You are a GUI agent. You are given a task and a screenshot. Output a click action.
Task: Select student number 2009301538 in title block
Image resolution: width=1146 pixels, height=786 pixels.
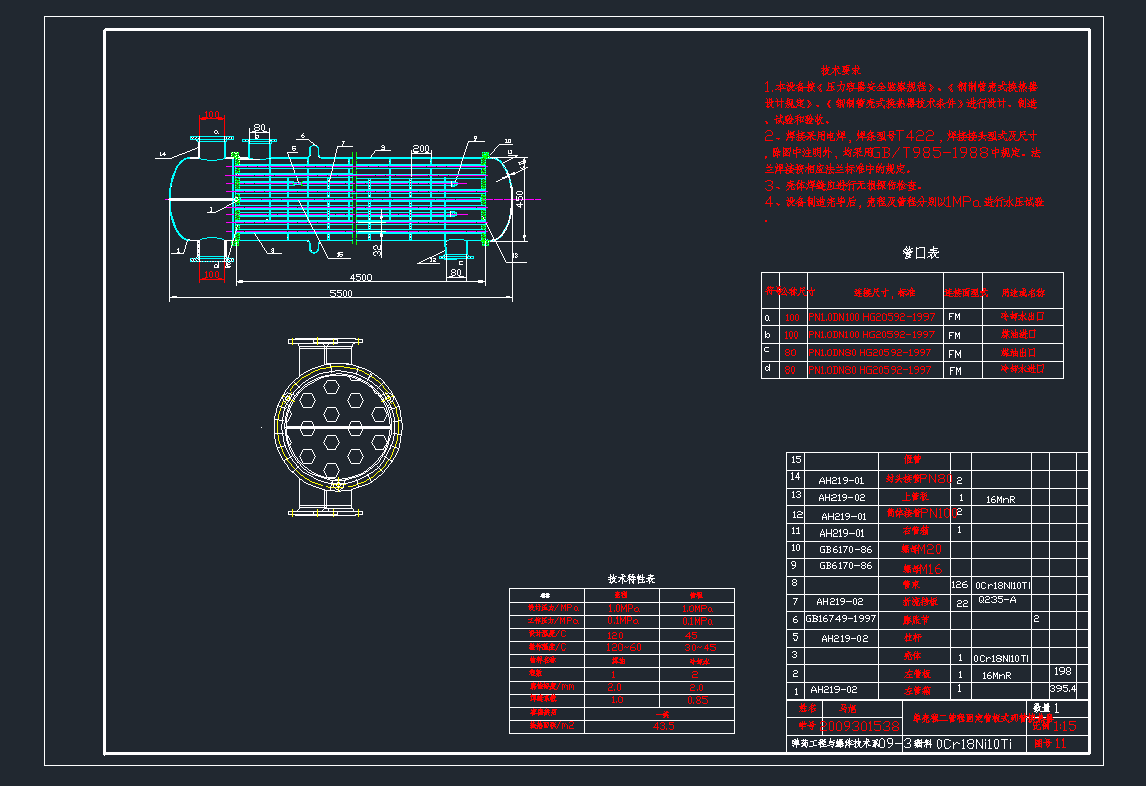pos(860,726)
